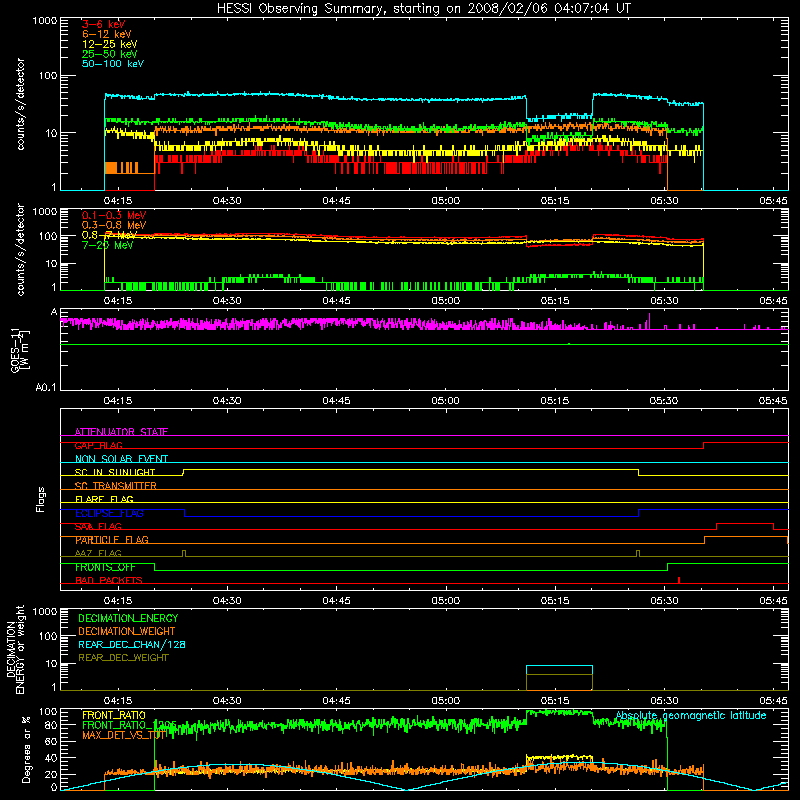Click the A0.1 tick label
This screenshot has height=800, width=800.
coord(46,388)
